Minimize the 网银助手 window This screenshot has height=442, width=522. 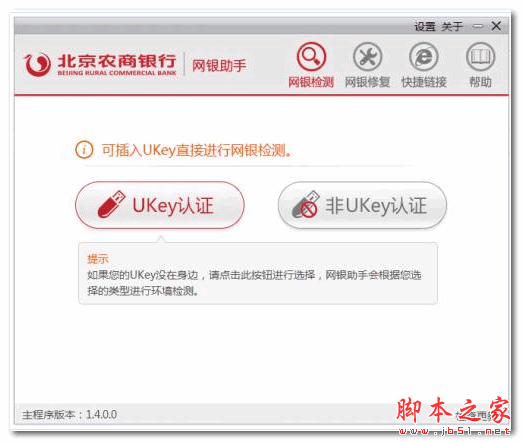(478, 26)
